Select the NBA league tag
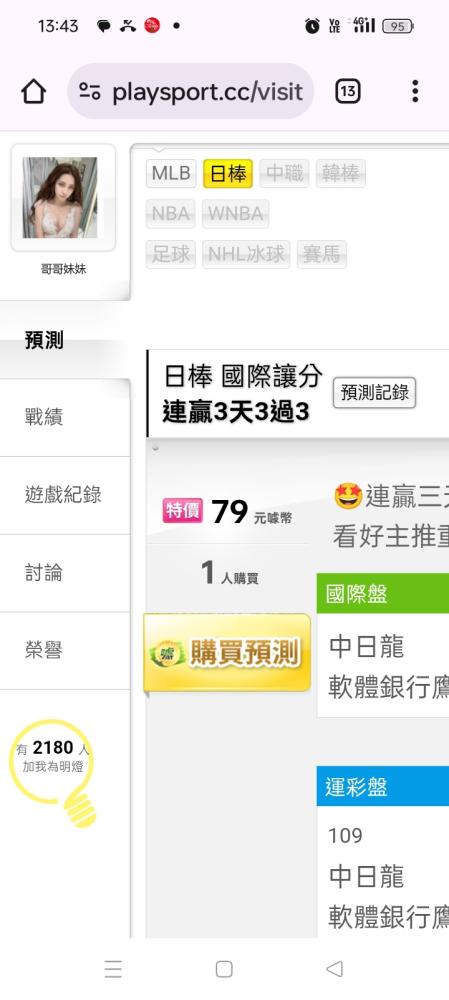 170,214
